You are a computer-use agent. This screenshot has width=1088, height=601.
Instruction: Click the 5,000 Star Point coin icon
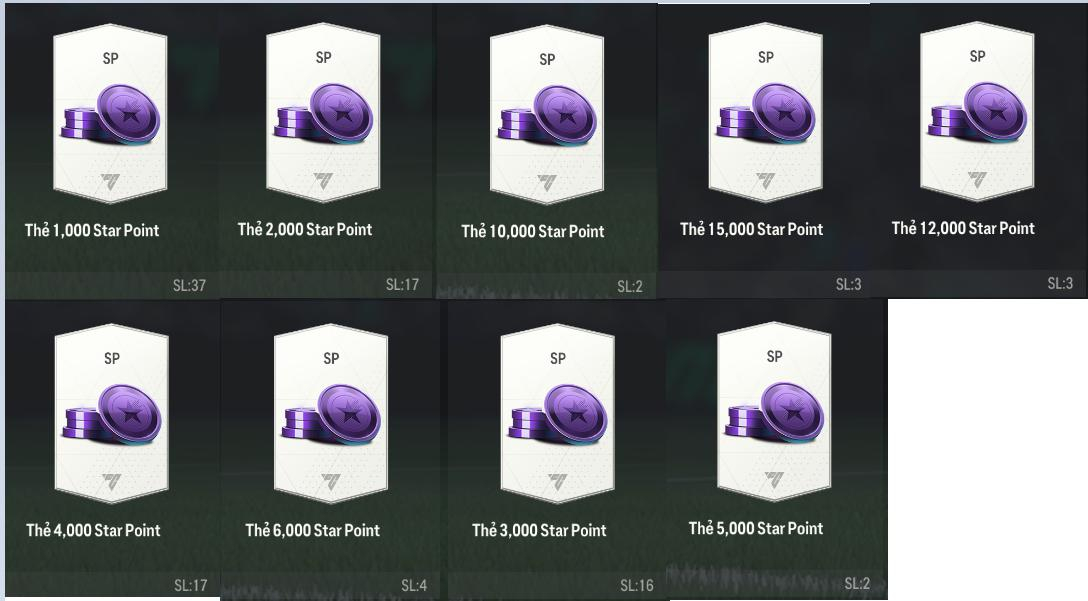[x=774, y=412]
